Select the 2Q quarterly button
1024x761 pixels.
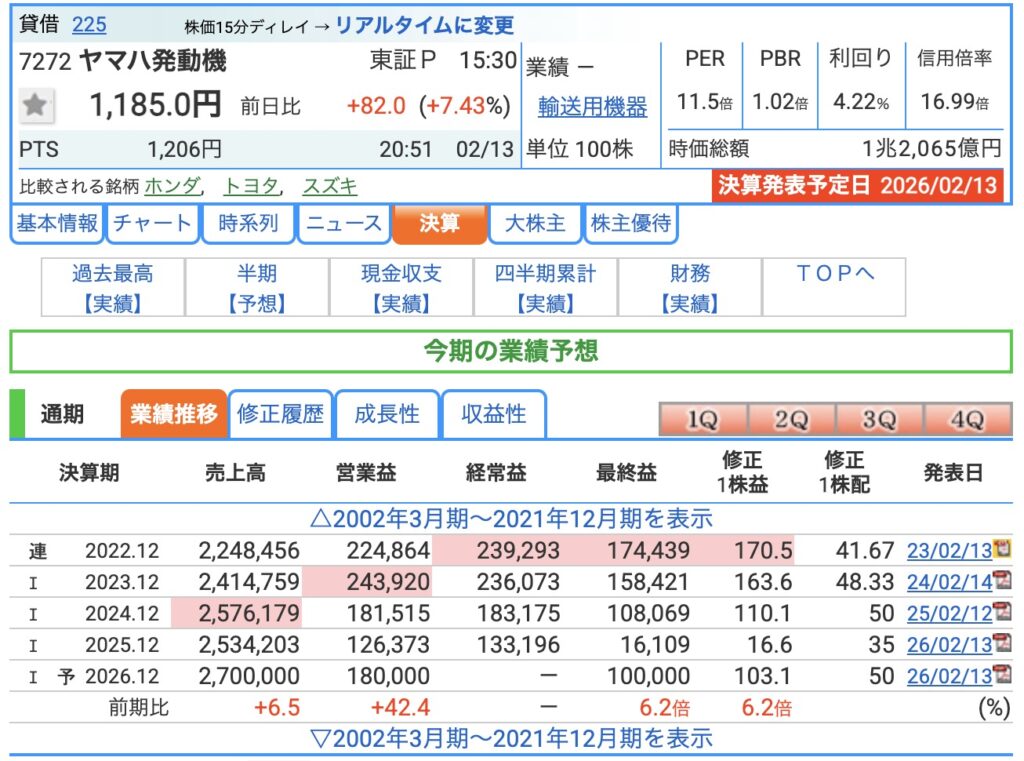click(x=790, y=420)
